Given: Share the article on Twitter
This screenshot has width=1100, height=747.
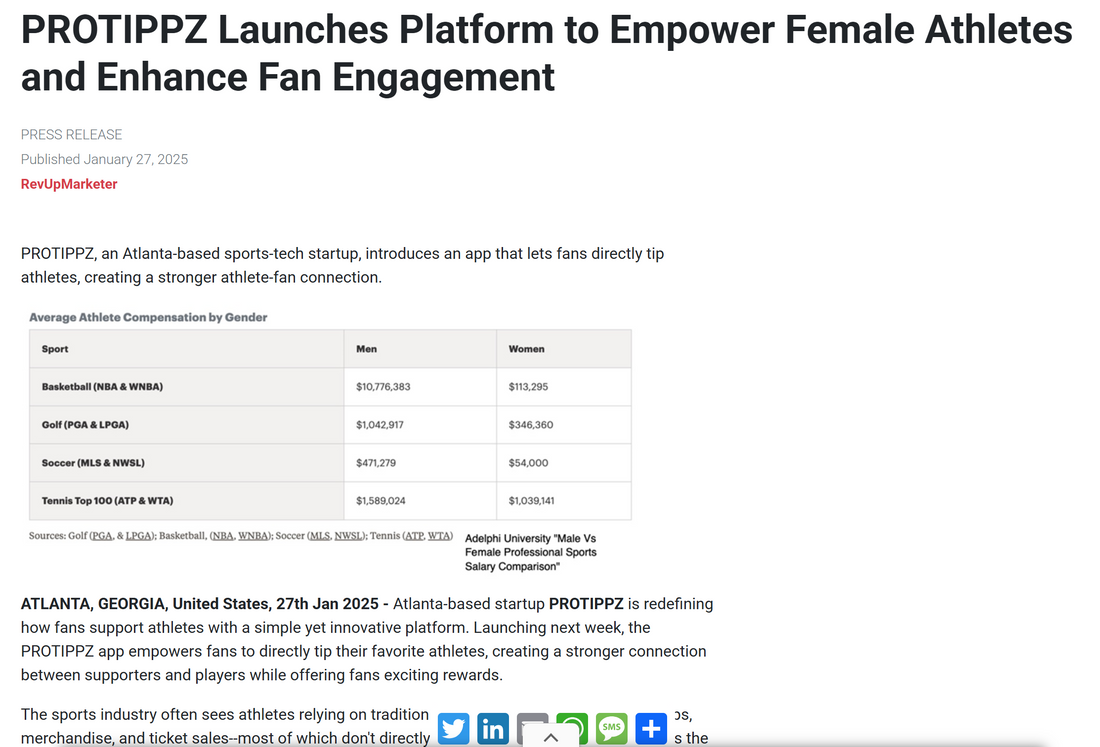Looking at the screenshot, I should 453,729.
